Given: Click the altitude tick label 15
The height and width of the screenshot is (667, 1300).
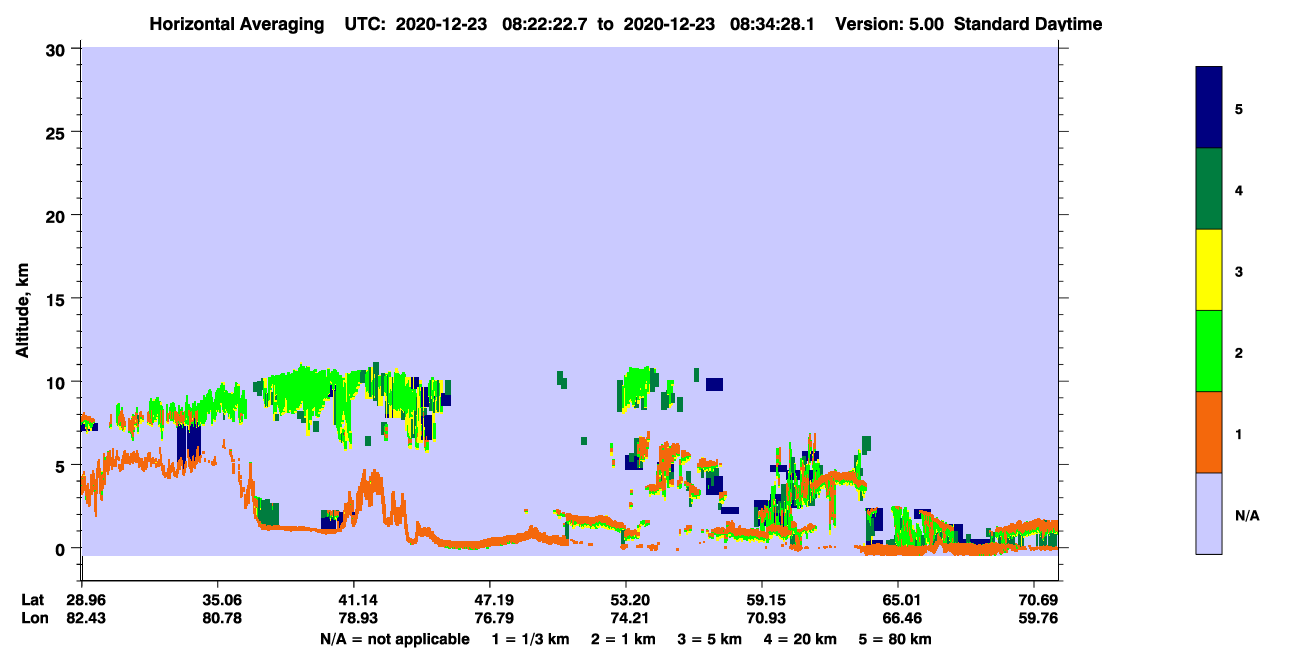Looking at the screenshot, I should pyautogui.click(x=58, y=299).
